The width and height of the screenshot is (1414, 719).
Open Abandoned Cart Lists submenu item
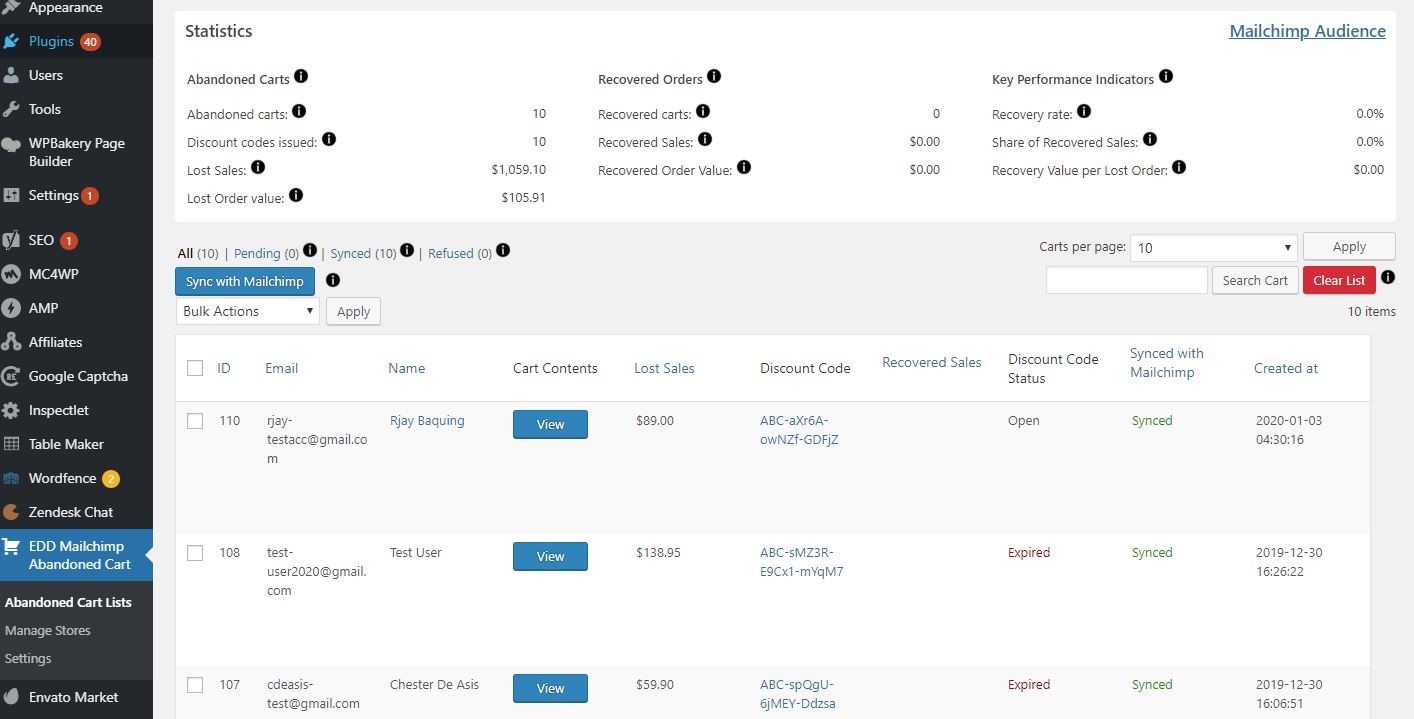[x=68, y=603]
